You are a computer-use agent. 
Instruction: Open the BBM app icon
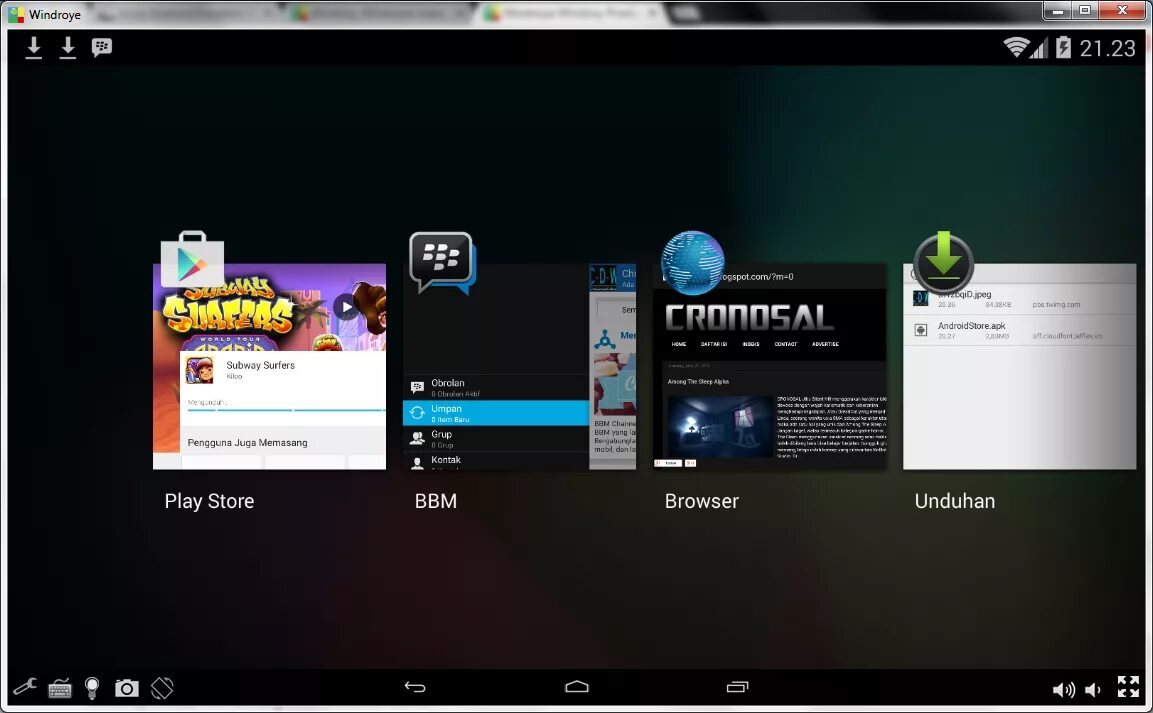443,262
